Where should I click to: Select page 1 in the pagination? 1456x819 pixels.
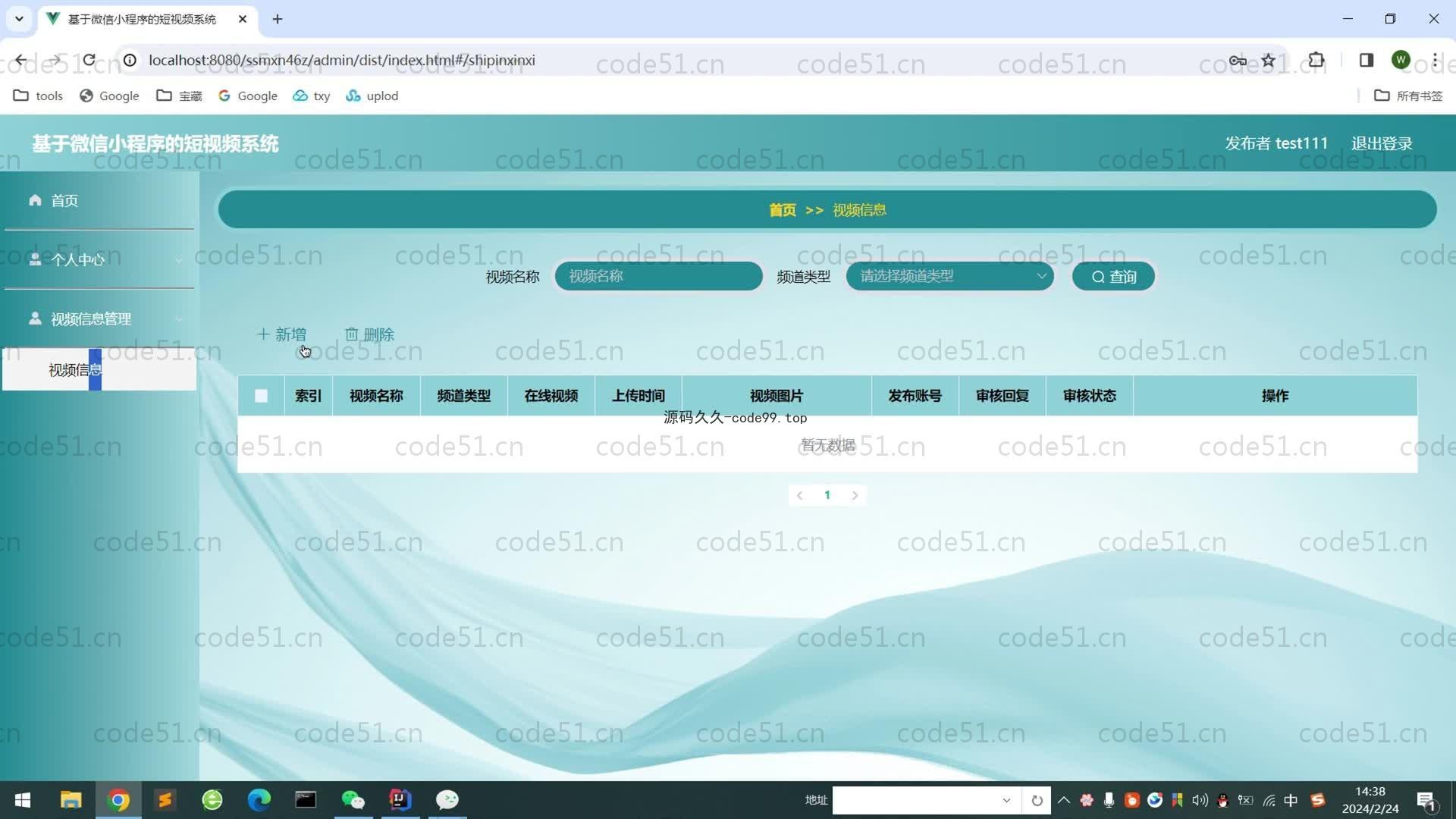pos(827,495)
